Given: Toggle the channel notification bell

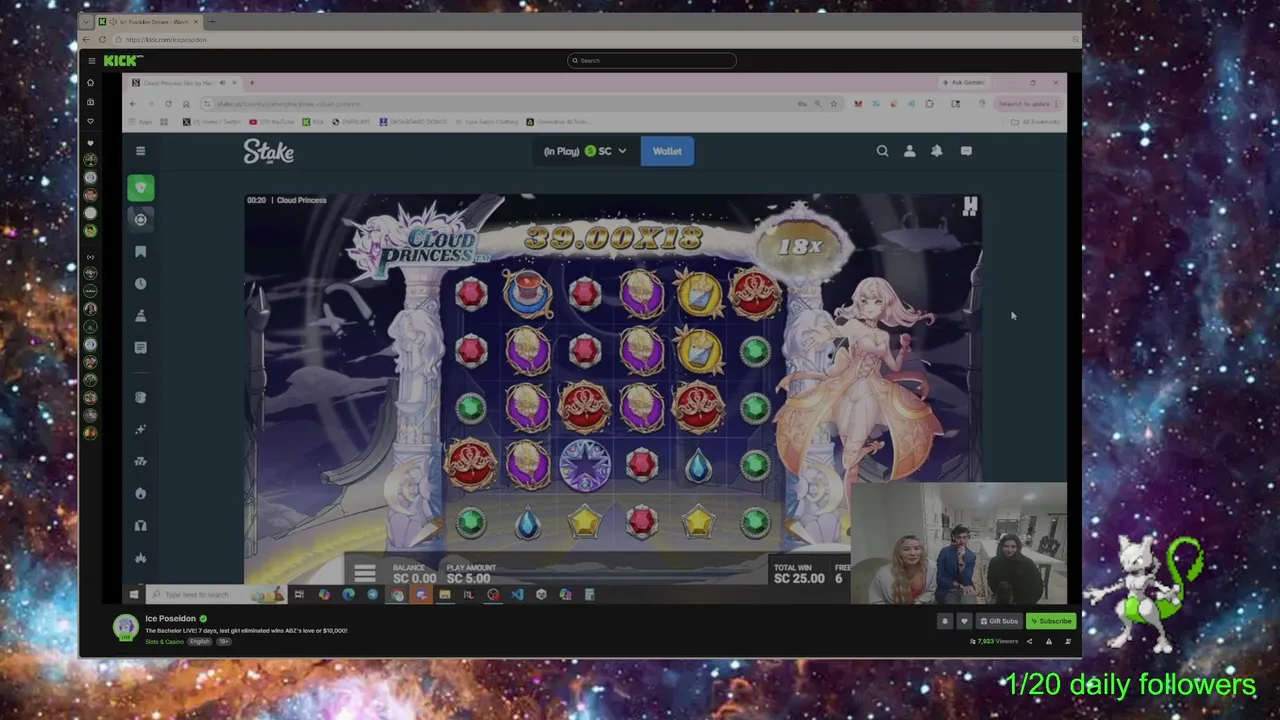Looking at the screenshot, I should [x=944, y=621].
